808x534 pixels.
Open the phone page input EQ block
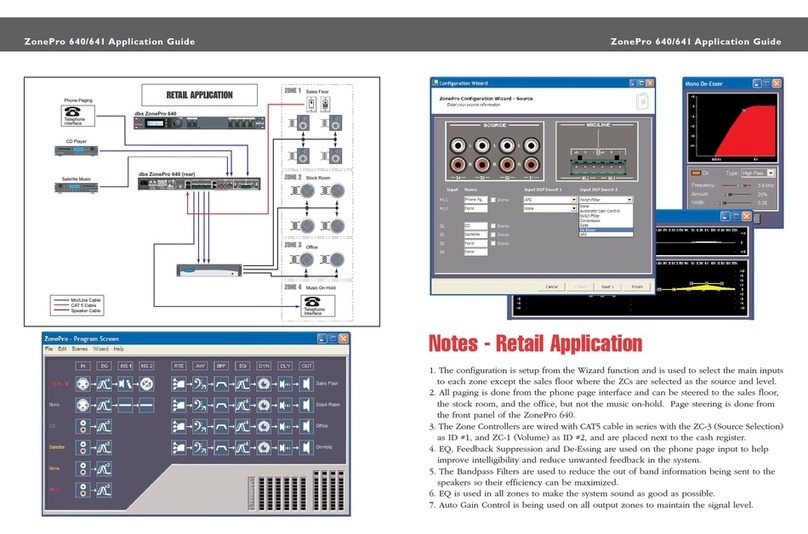[x=104, y=383]
